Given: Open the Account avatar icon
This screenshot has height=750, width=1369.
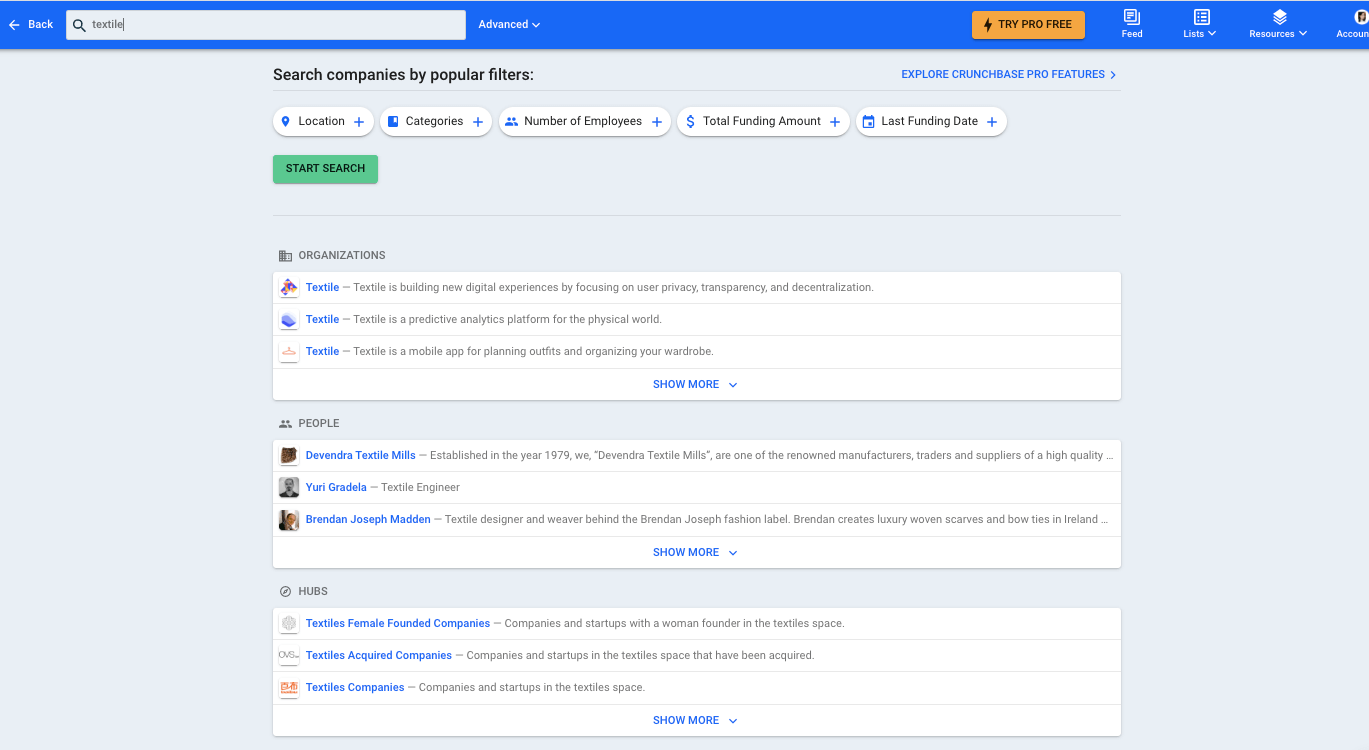Looking at the screenshot, I should click(x=1361, y=17).
